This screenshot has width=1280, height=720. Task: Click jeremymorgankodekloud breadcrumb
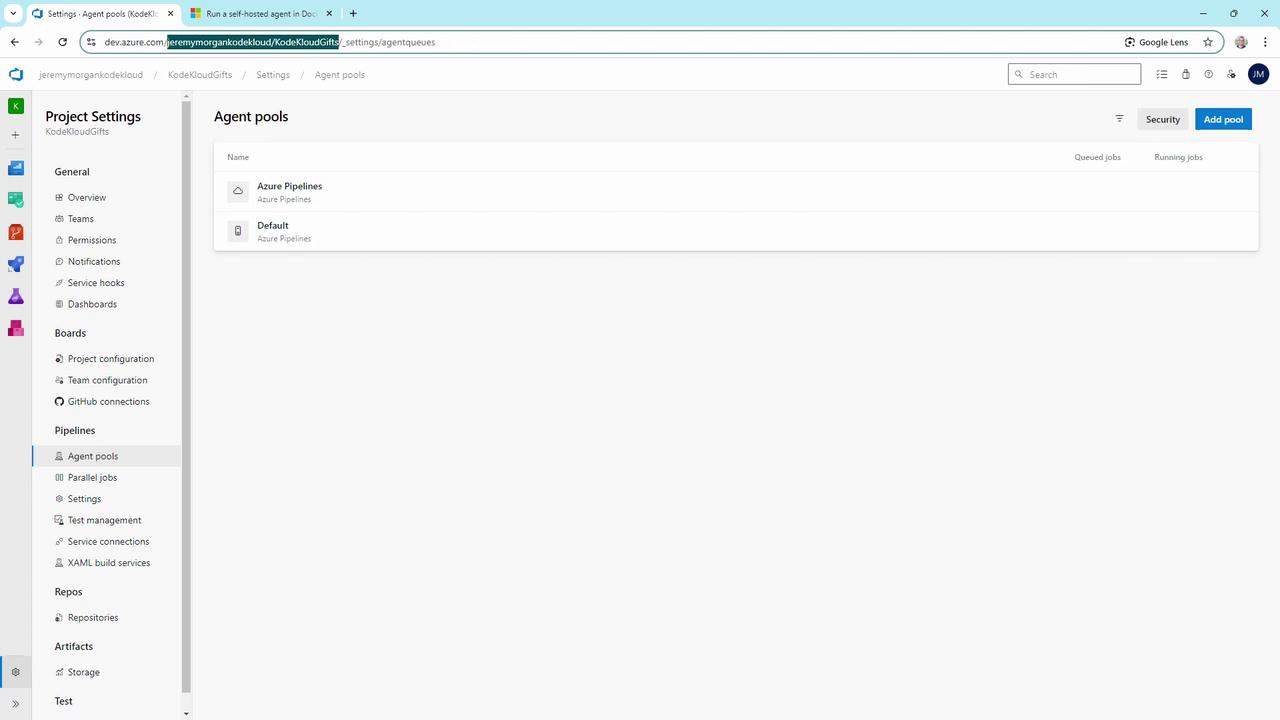point(90,75)
